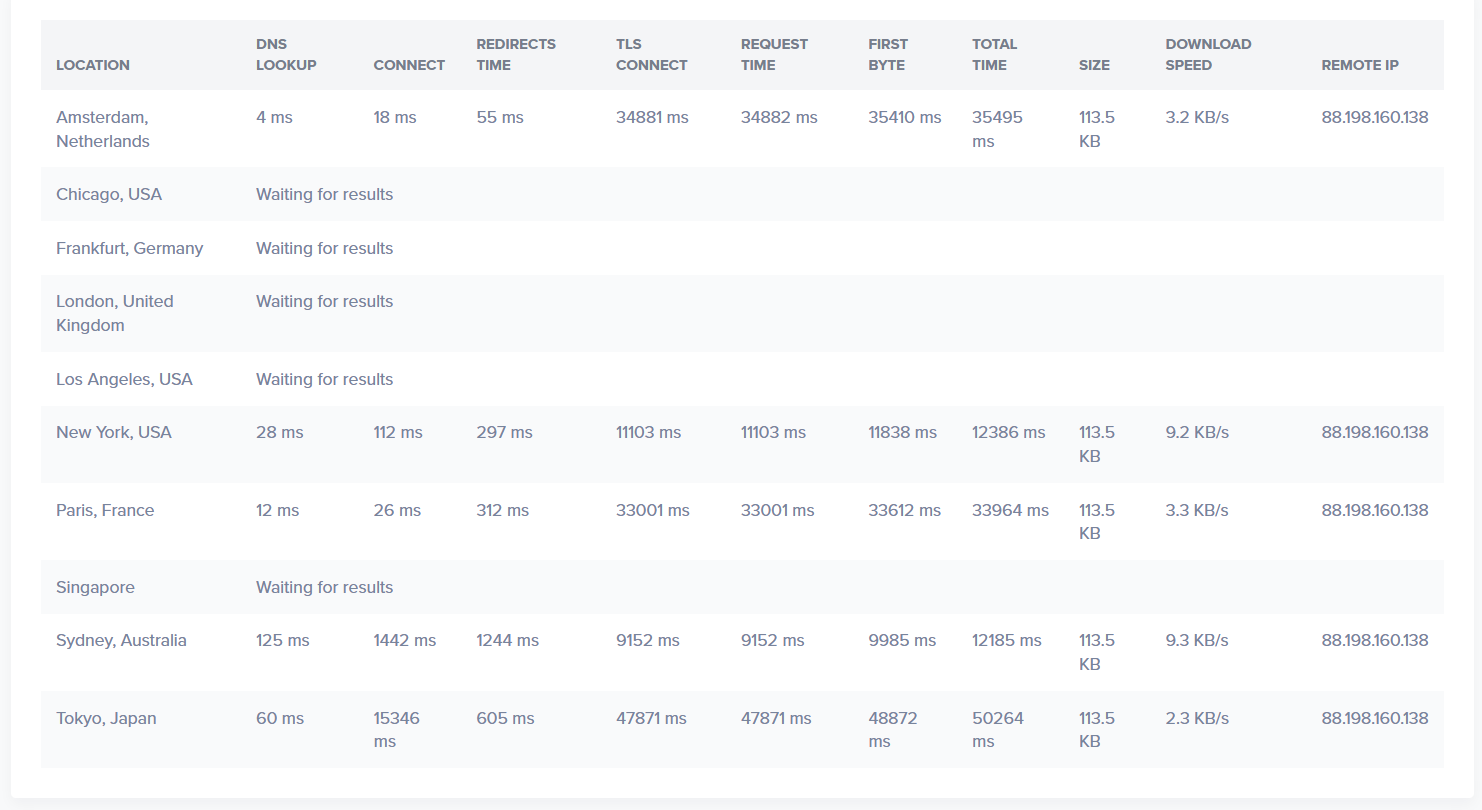Select the Sydney, Australia location cell

tap(121, 640)
